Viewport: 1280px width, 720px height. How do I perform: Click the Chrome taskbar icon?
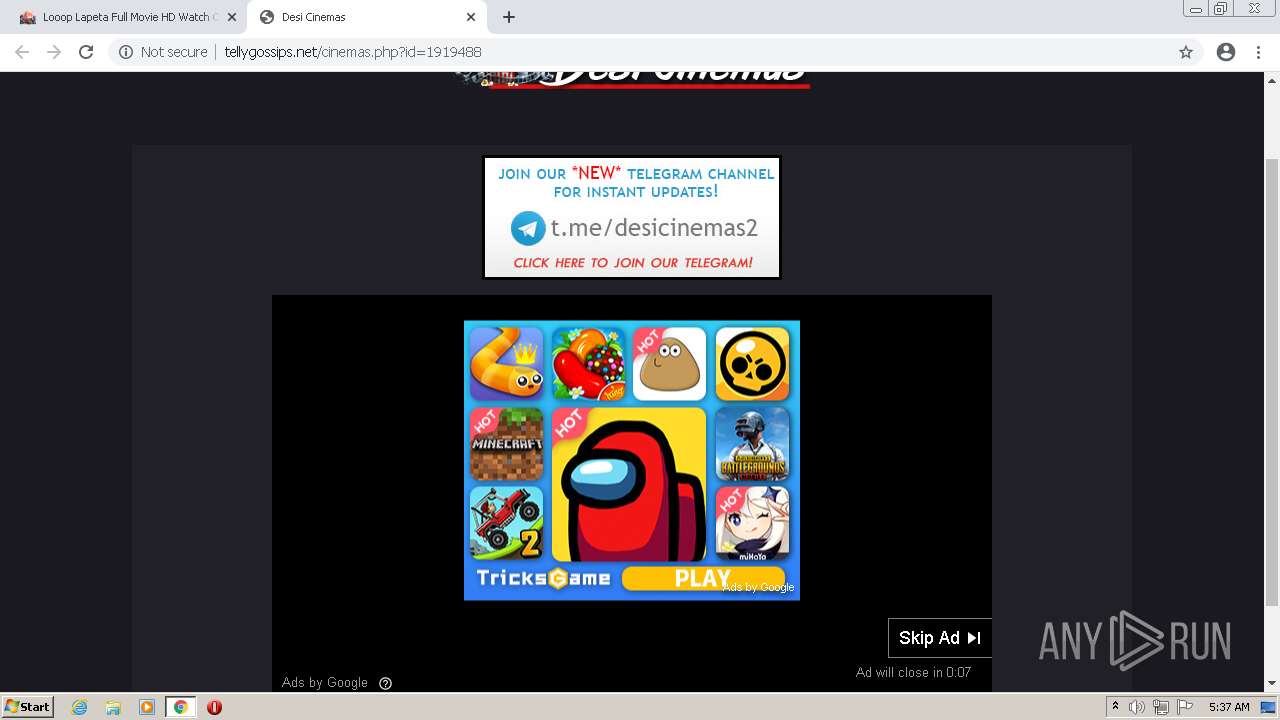click(x=181, y=707)
